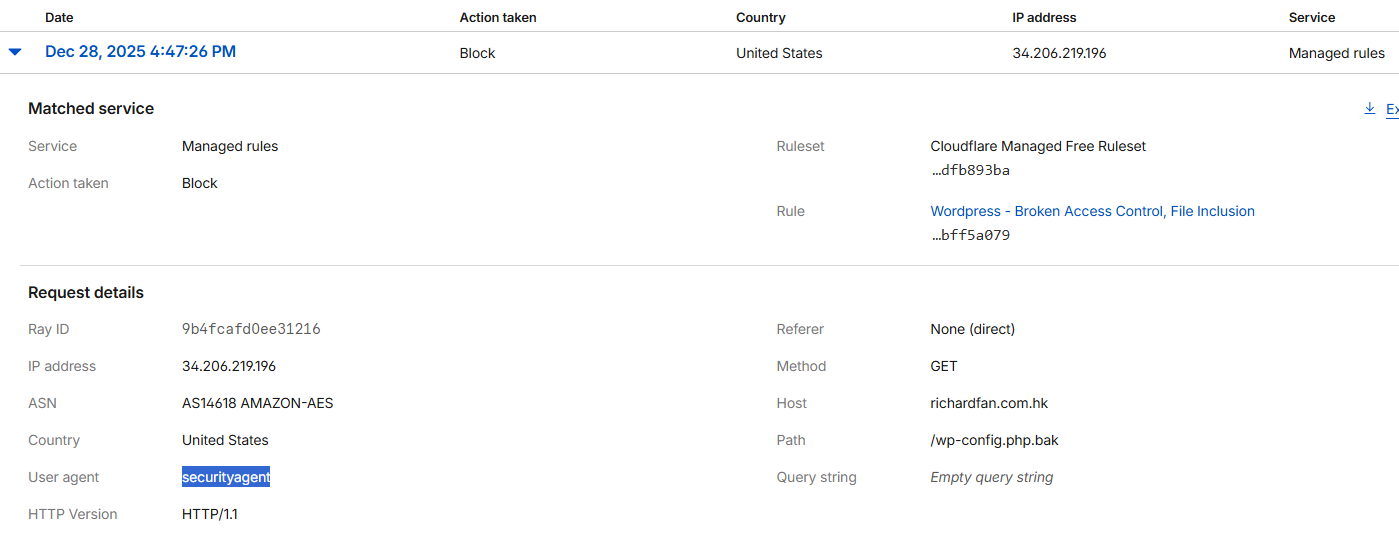Collapse the event row with the blue triangle
The height and width of the screenshot is (534, 1399).
tap(15, 52)
